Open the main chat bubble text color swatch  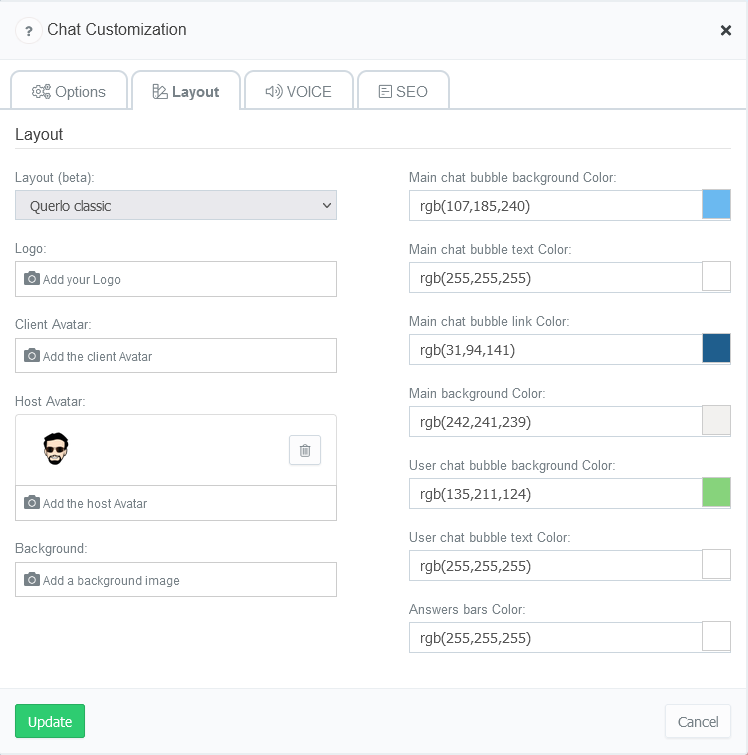[716, 276]
